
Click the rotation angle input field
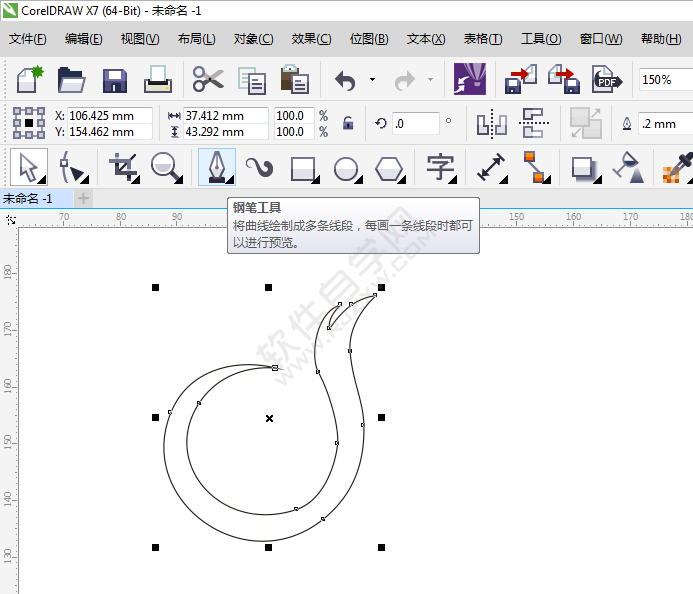tap(415, 124)
